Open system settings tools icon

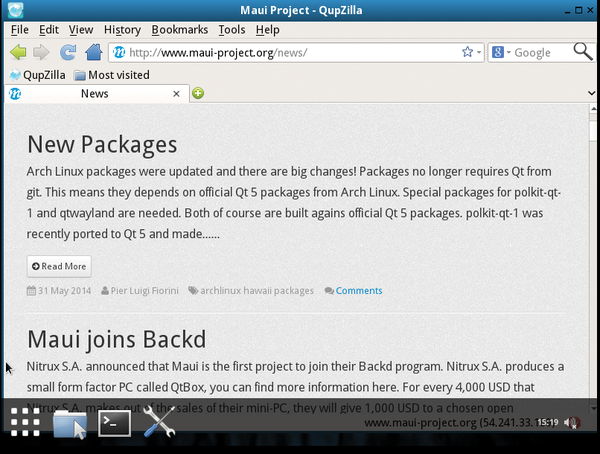tap(160, 421)
